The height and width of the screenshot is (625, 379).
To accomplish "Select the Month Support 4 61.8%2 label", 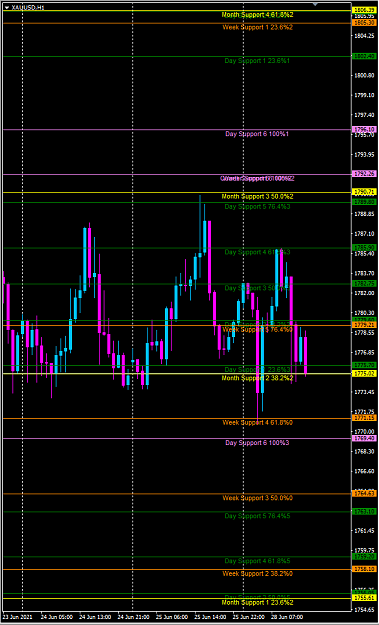I will pyautogui.click(x=257, y=15).
